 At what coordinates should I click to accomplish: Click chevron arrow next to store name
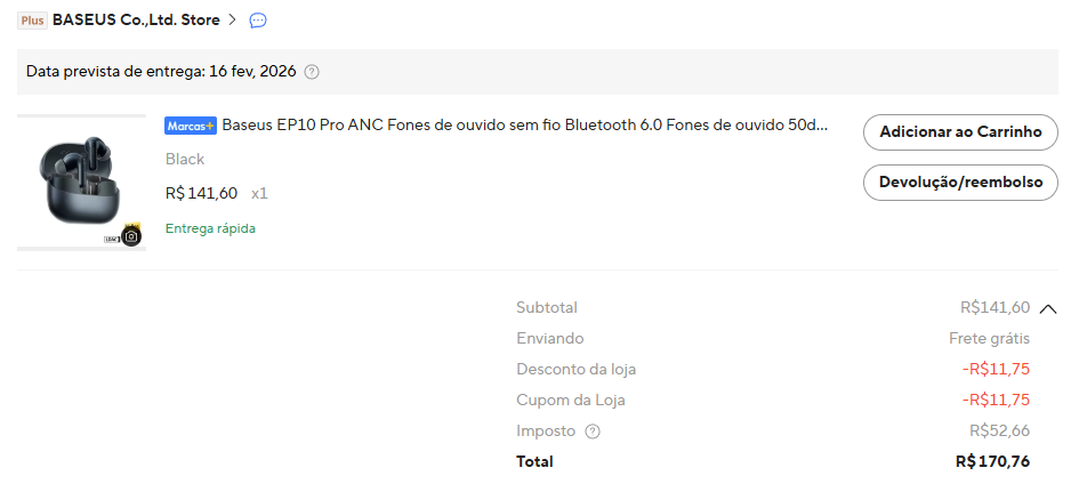pos(233,20)
